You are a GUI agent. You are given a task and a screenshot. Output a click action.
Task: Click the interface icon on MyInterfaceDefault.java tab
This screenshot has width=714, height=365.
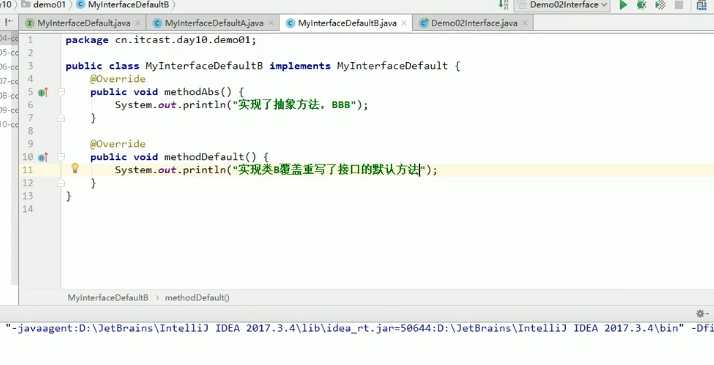point(30,23)
